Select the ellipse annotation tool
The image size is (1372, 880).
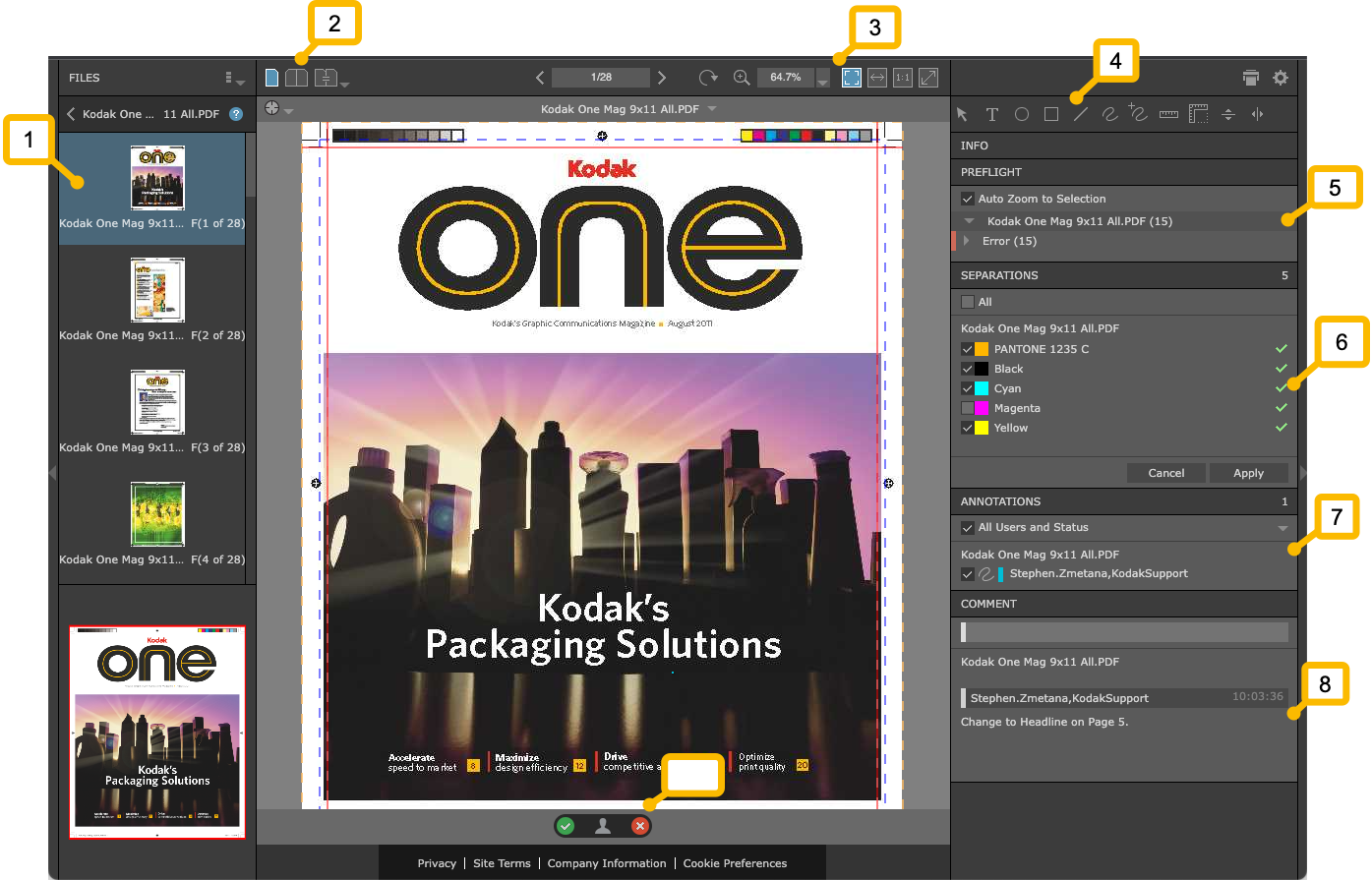1022,115
